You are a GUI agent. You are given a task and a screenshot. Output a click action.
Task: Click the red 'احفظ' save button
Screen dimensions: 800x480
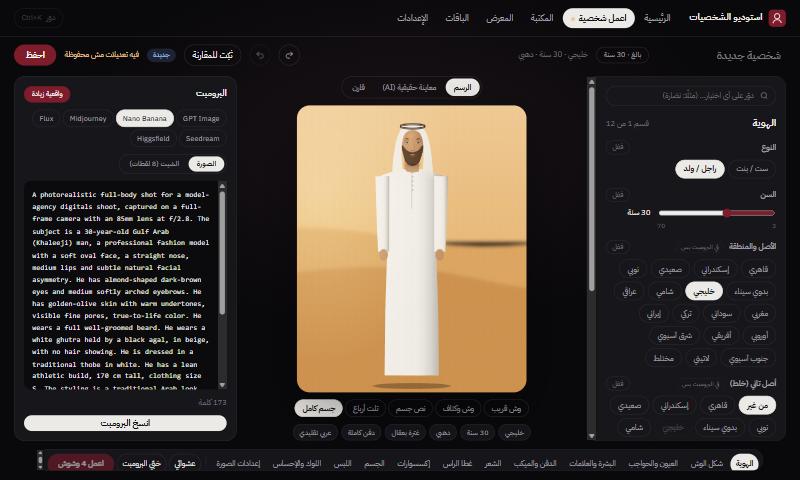click(35, 55)
